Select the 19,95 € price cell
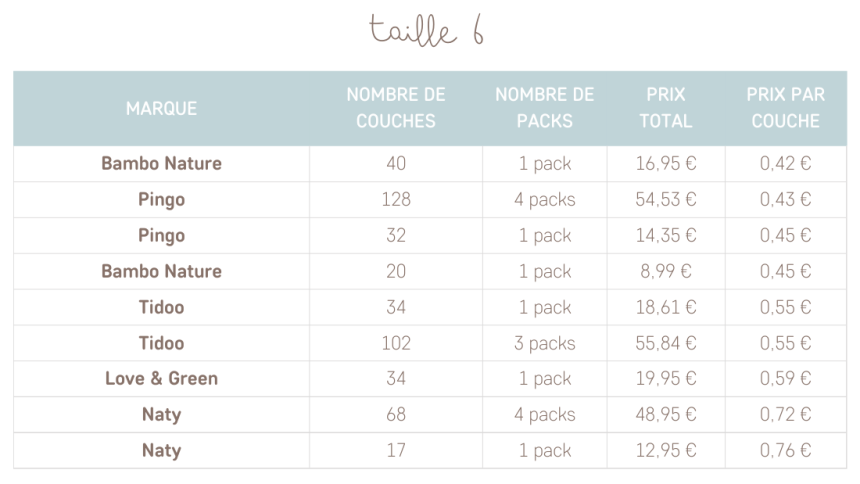The image size is (860, 484). click(x=666, y=379)
